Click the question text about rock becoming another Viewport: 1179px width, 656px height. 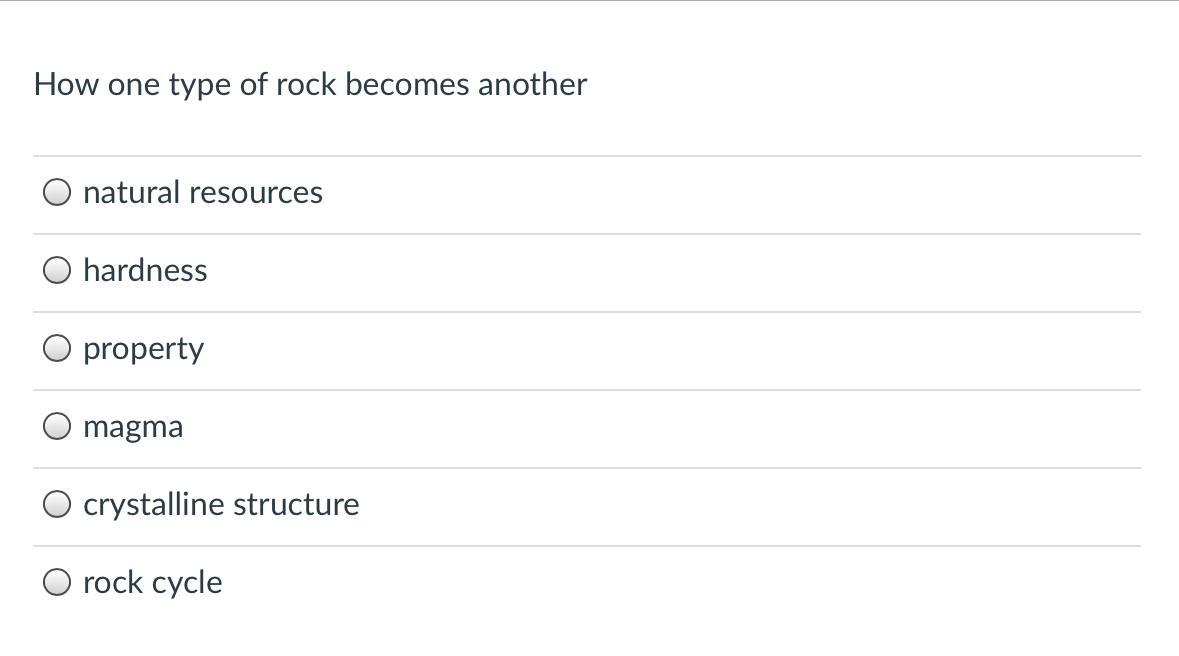[310, 84]
